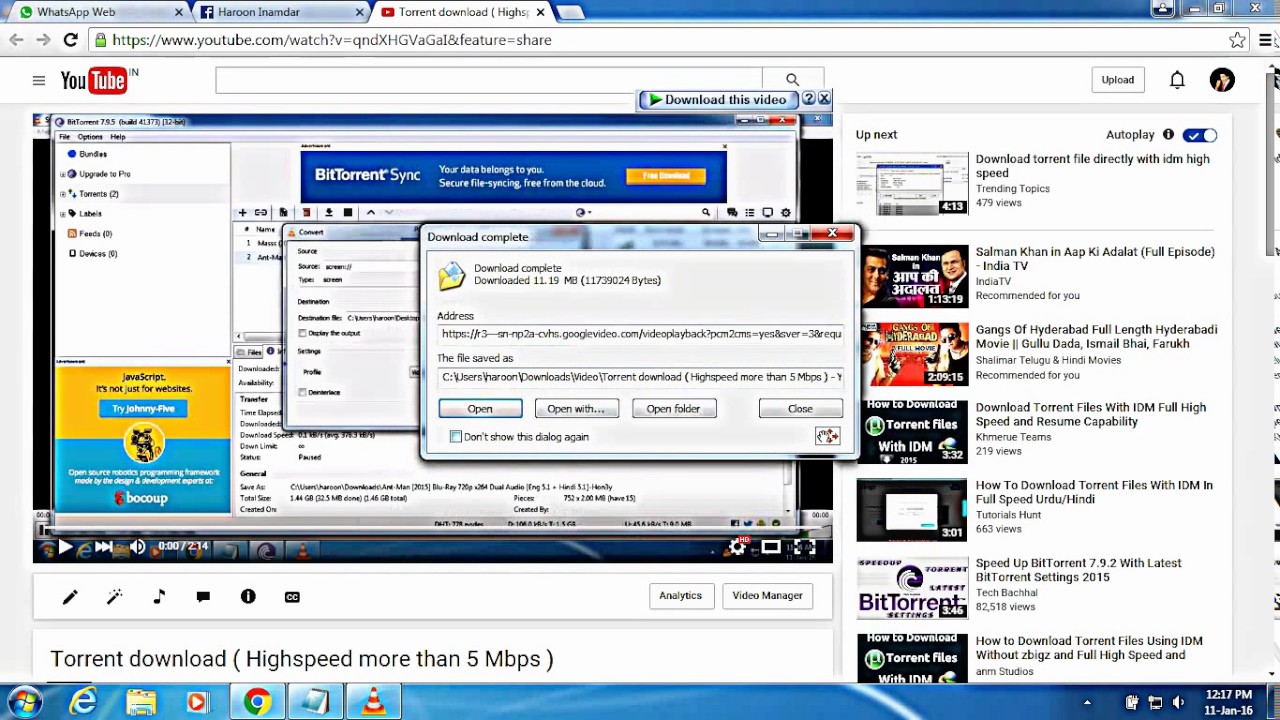
Task: Open Speed Up BitTorrent 7.9.2 video
Action: pos(1078,570)
